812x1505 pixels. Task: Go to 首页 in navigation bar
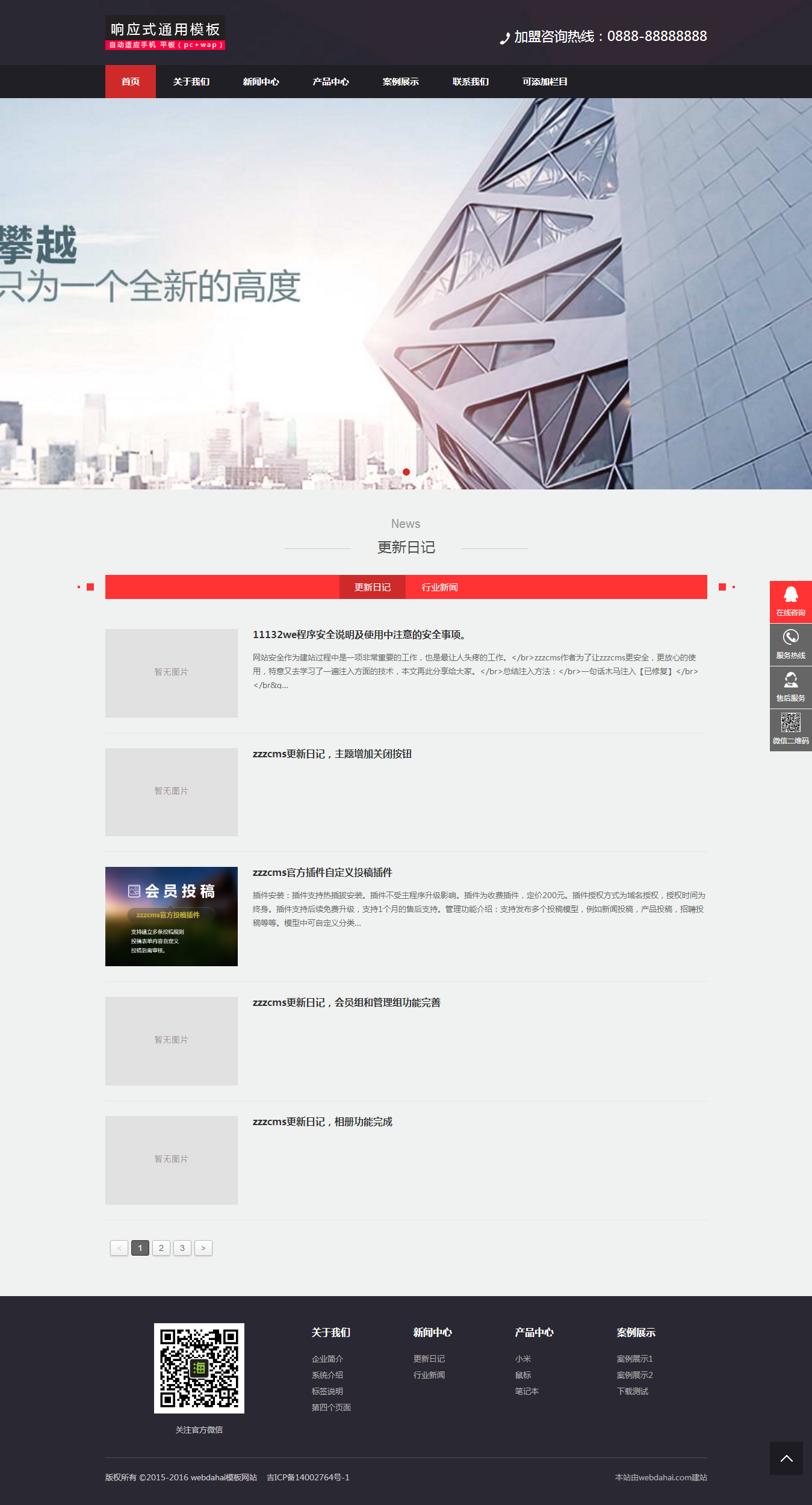coord(131,81)
